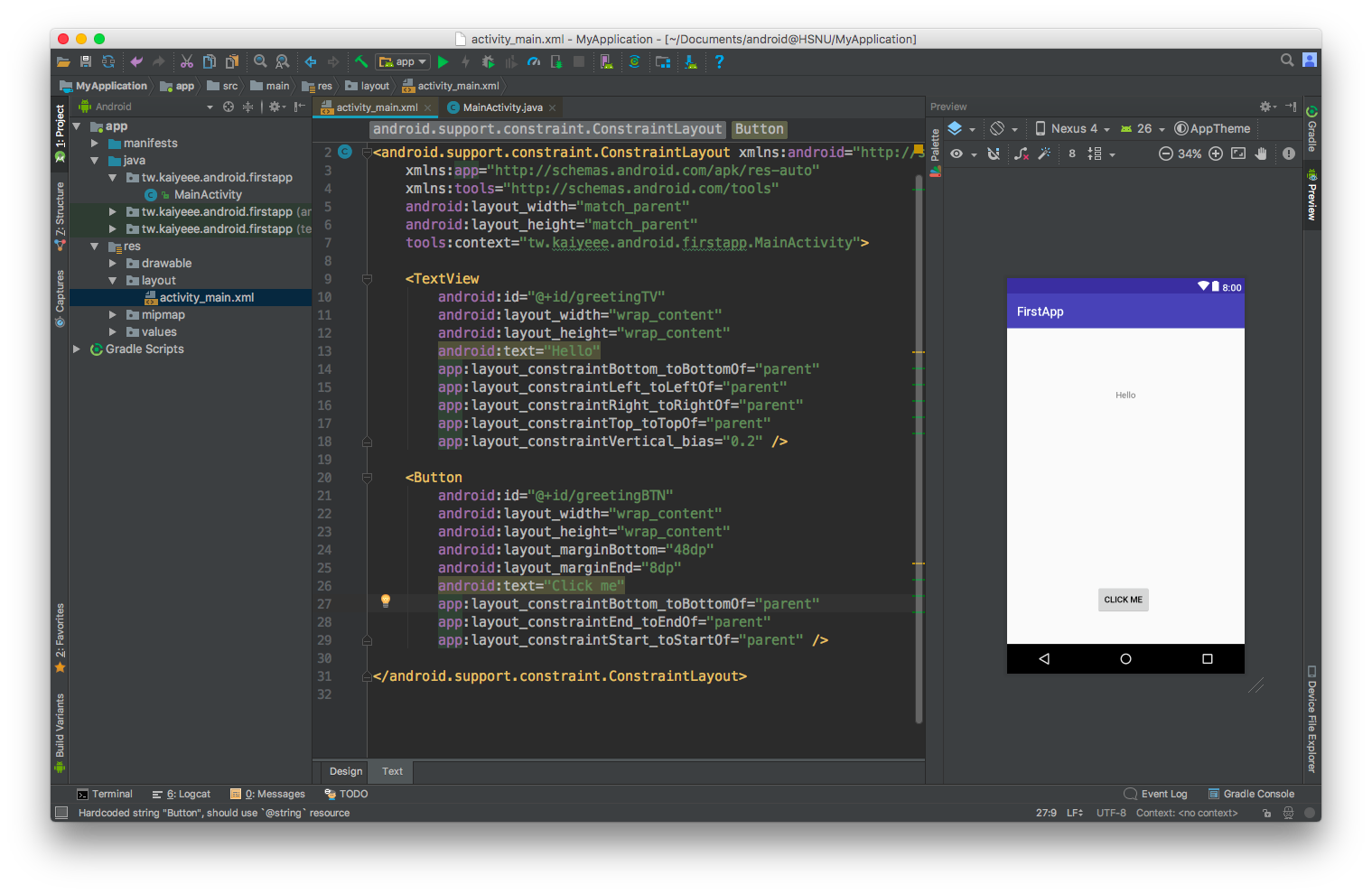Click the Replace icon in the toolbar

[x=283, y=62]
